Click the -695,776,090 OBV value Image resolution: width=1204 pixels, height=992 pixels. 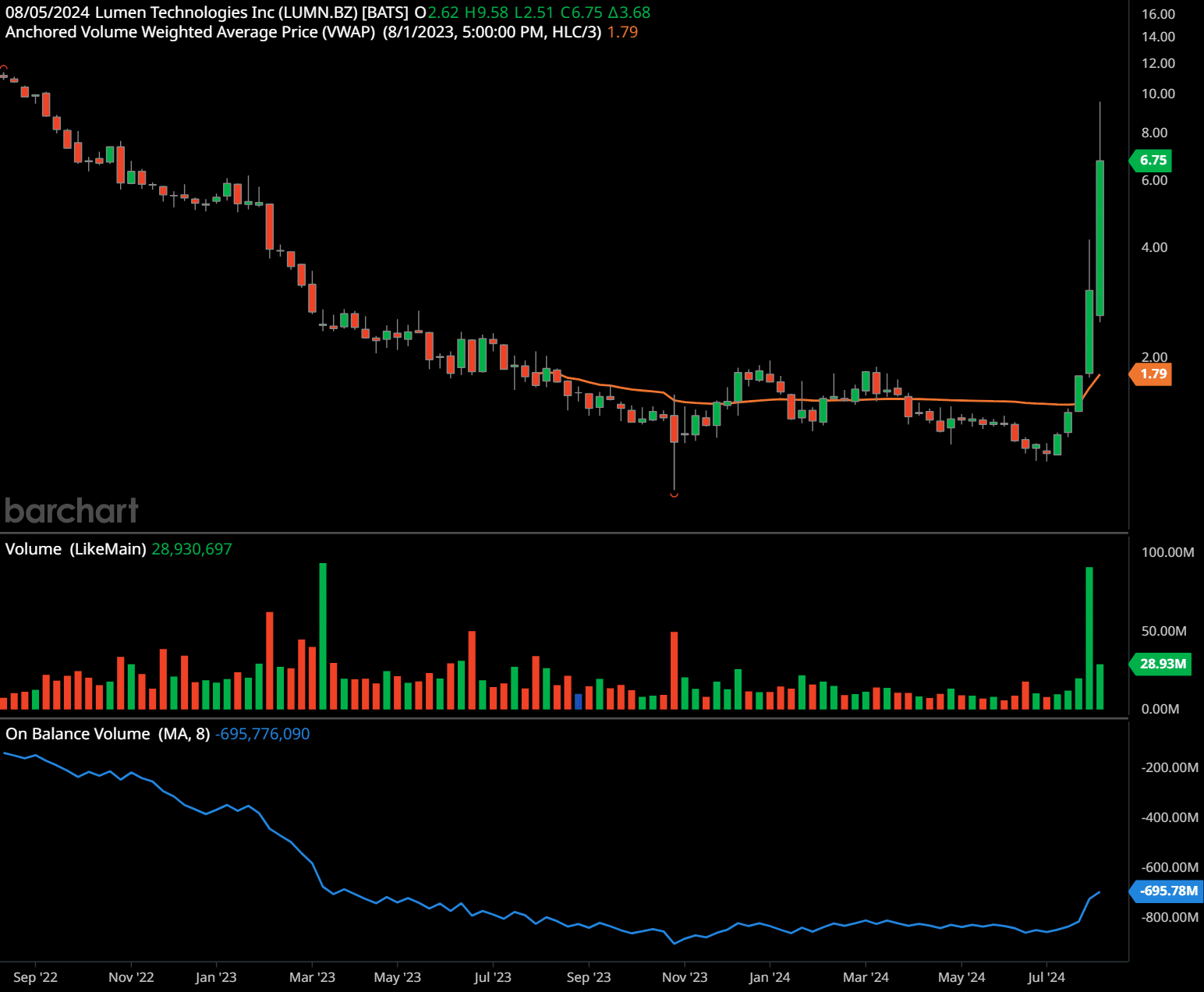click(263, 734)
